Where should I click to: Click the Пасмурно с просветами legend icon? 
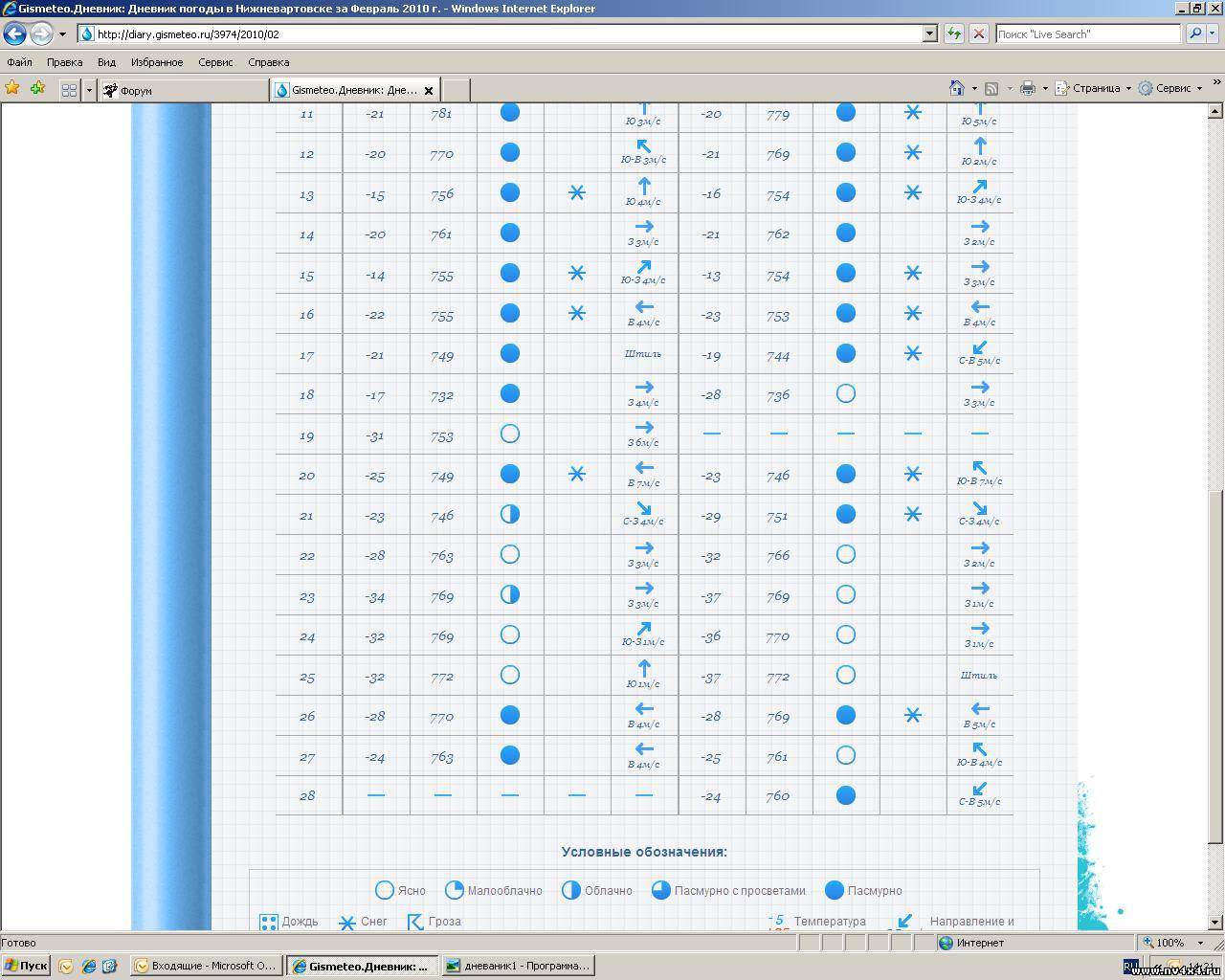tap(660, 890)
